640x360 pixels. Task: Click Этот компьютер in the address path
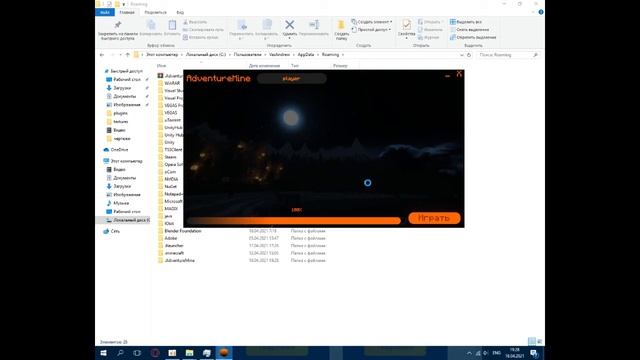pyautogui.click(x=162, y=55)
